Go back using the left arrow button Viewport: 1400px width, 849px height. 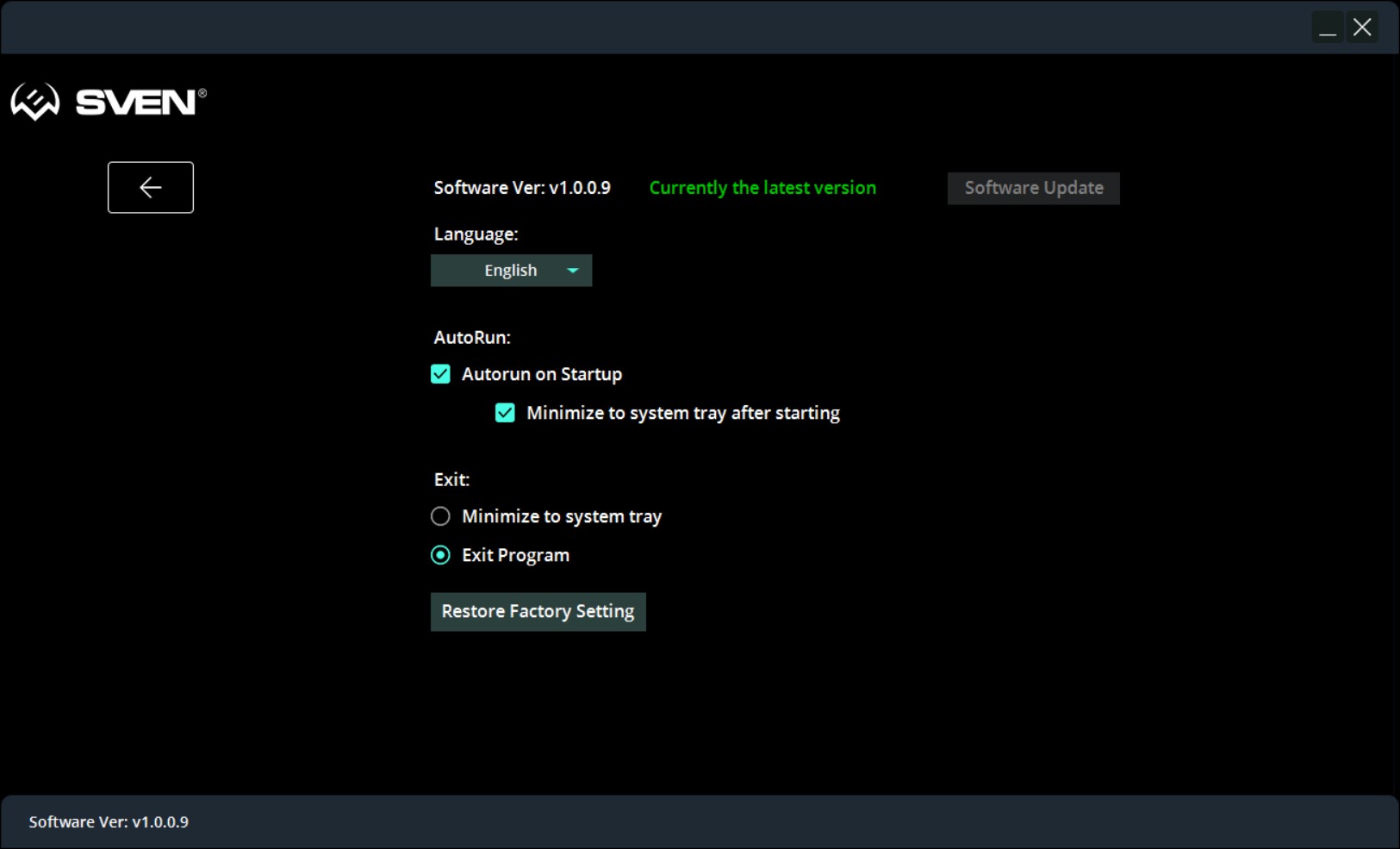coord(151,187)
